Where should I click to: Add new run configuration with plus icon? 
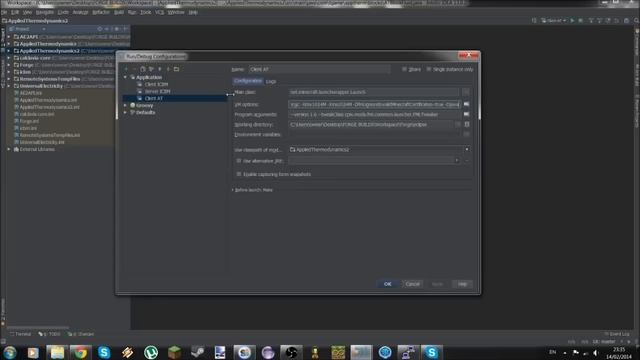pyautogui.click(x=126, y=69)
